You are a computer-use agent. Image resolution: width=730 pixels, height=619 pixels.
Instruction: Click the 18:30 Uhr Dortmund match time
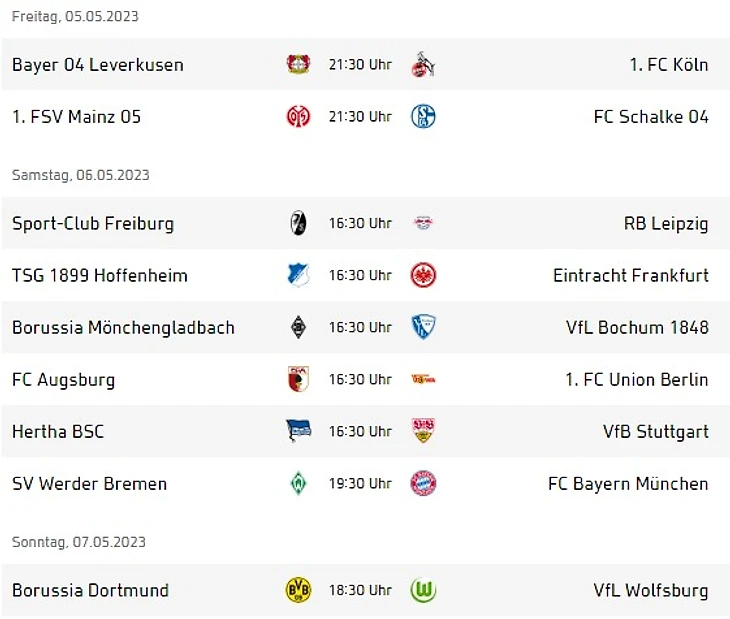click(360, 590)
